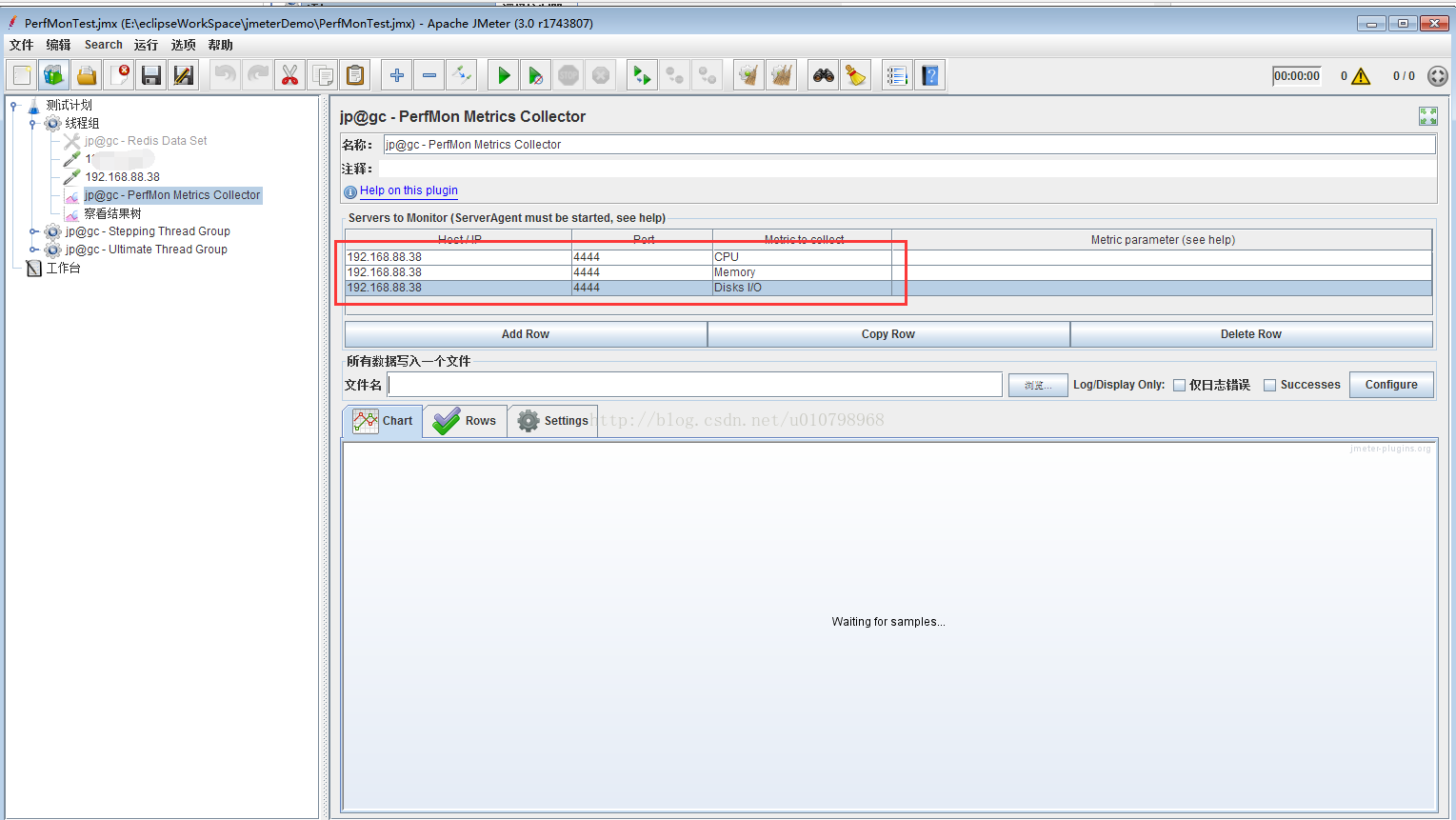Click the Help question mark icon
This screenshot has height=820, width=1456.
click(930, 75)
